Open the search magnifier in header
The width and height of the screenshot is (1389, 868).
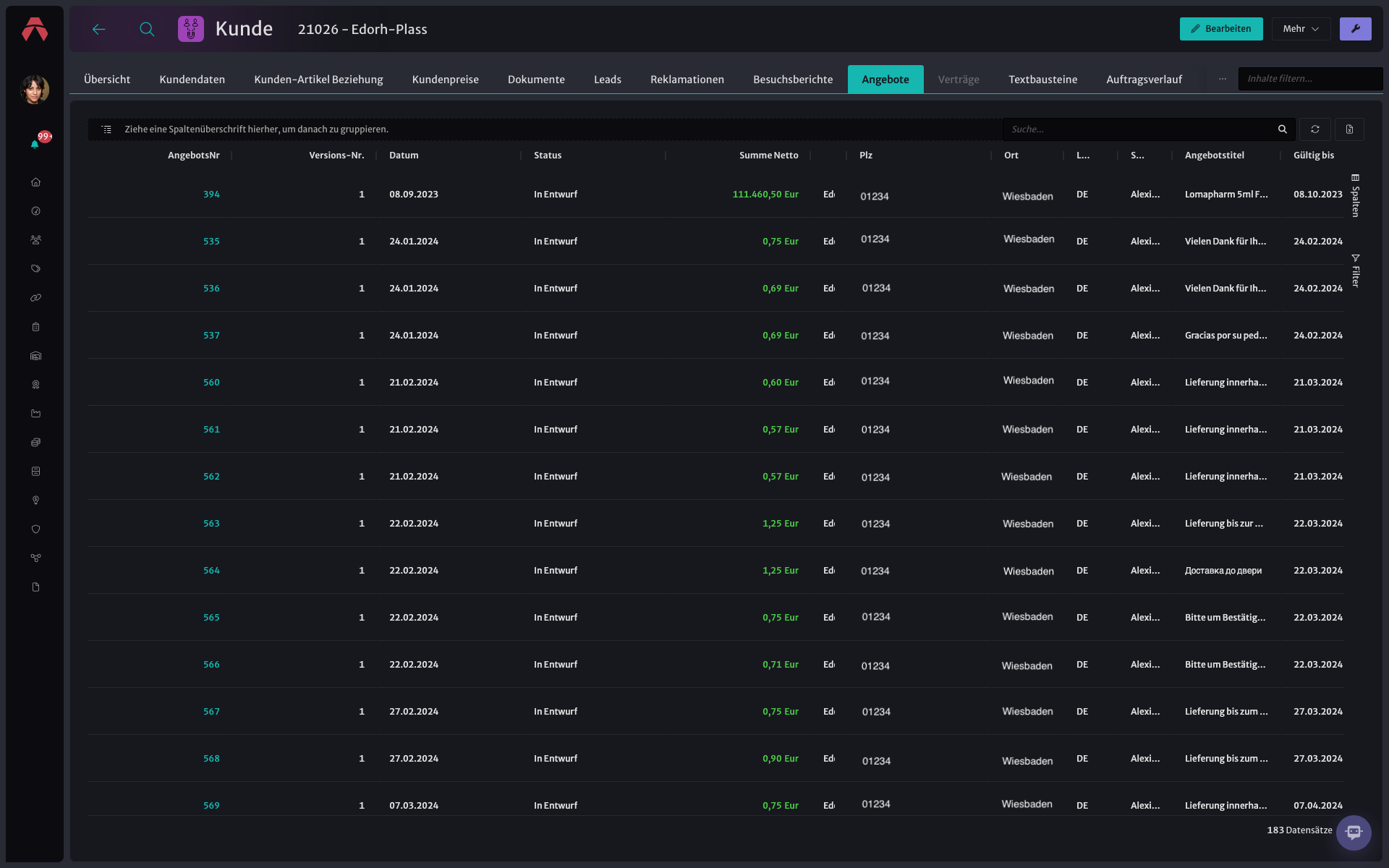pyautogui.click(x=147, y=29)
